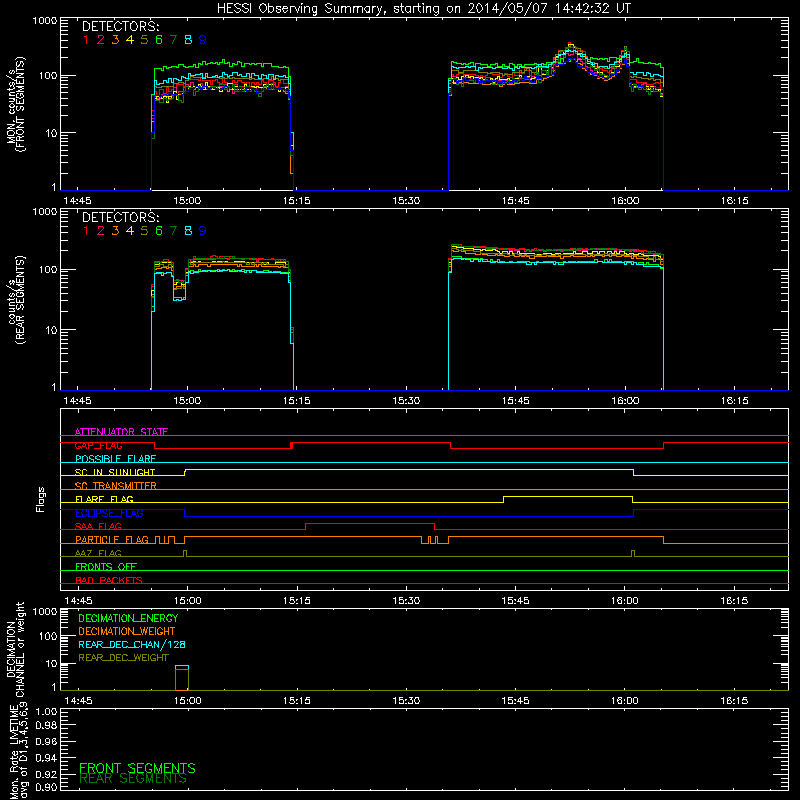Viewport: 800px width, 800px height.
Task: Click magenta detector 2 in front segments legend
Action: point(101,40)
